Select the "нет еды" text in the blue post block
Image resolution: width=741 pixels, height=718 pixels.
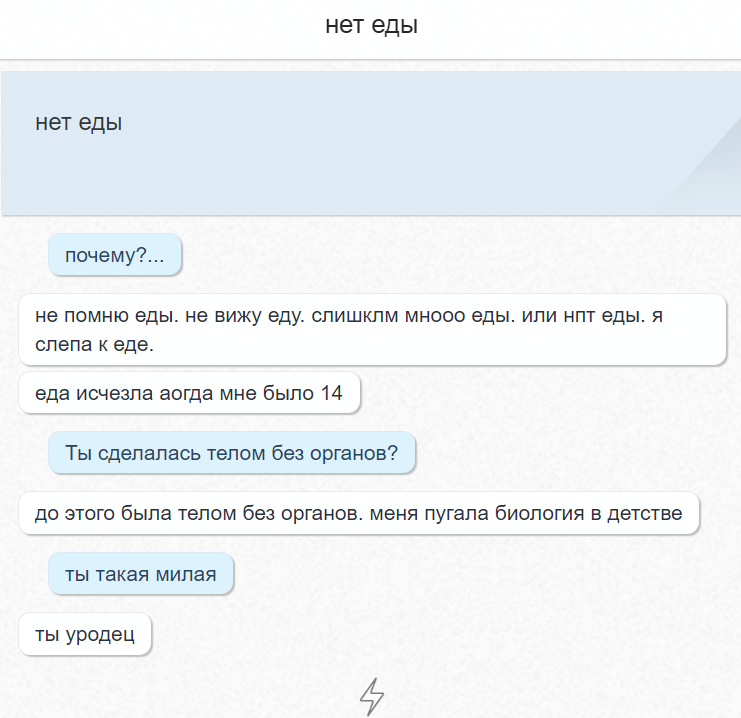[x=79, y=123]
